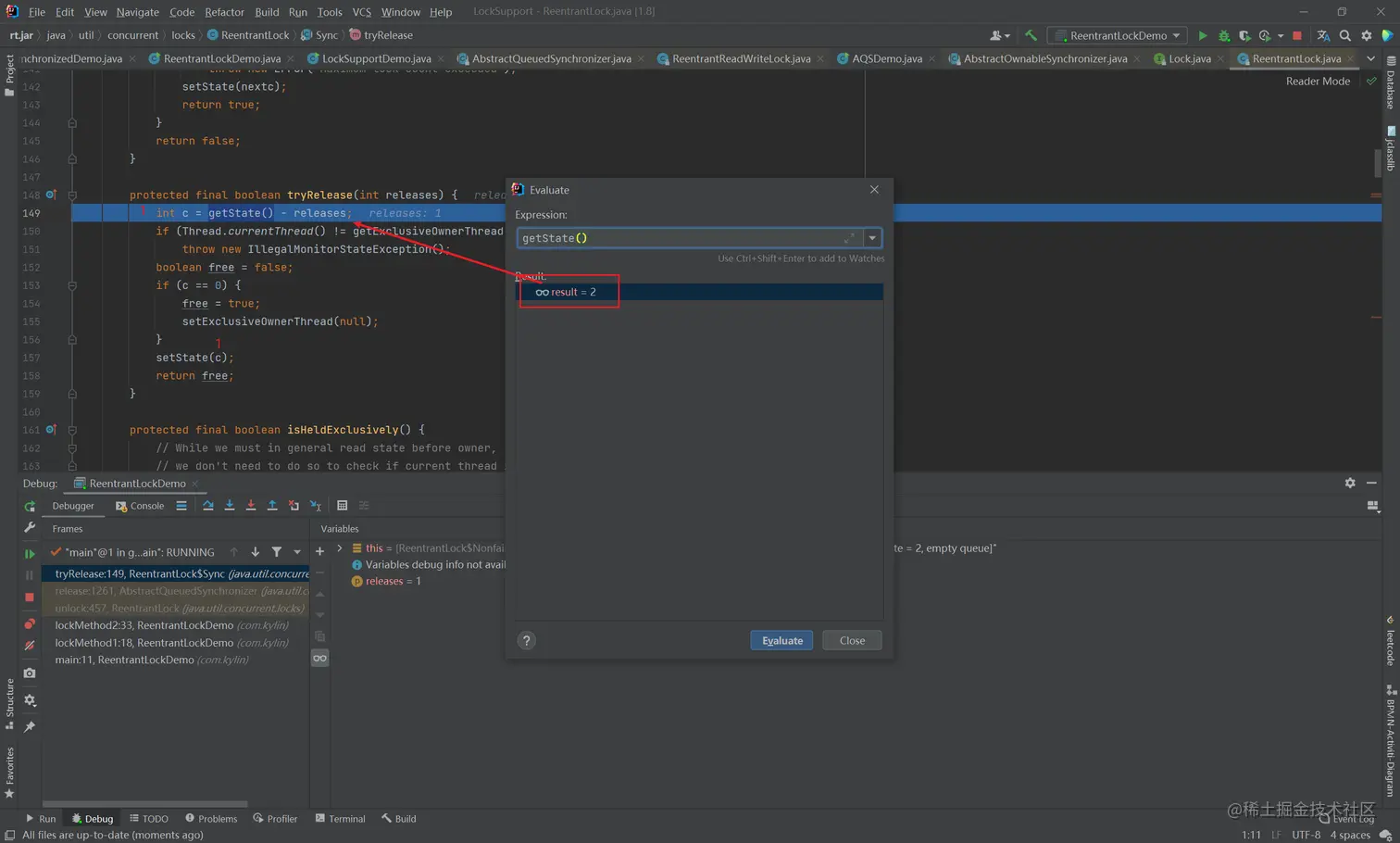Open IDE settings gear in top toolbar
Viewport: 1400px width, 843px height.
[x=1367, y=35]
